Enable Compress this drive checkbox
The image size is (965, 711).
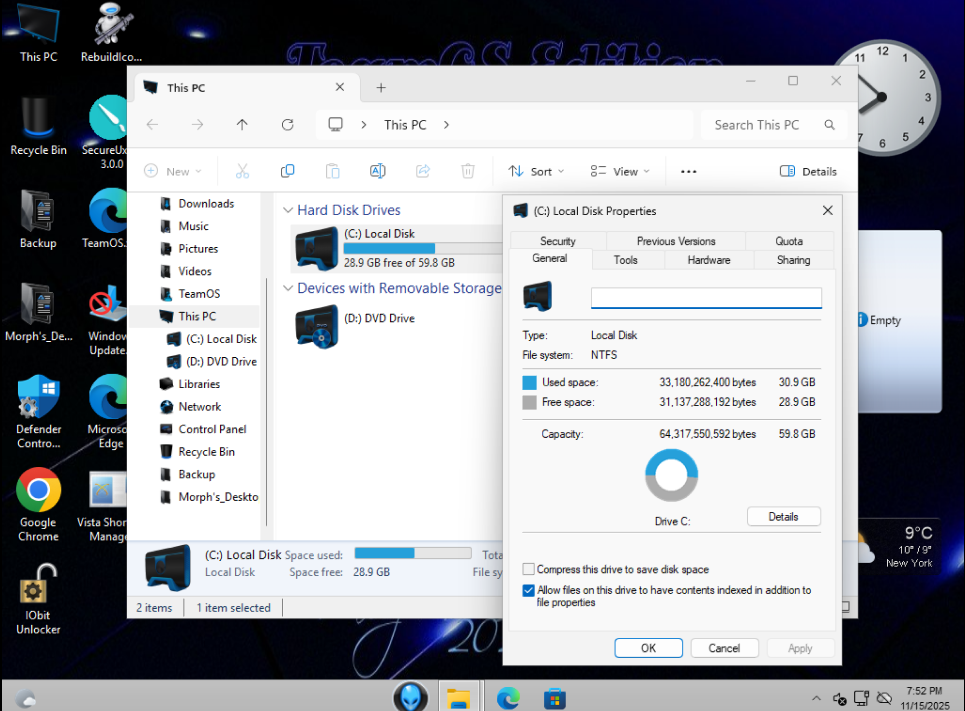tap(529, 569)
